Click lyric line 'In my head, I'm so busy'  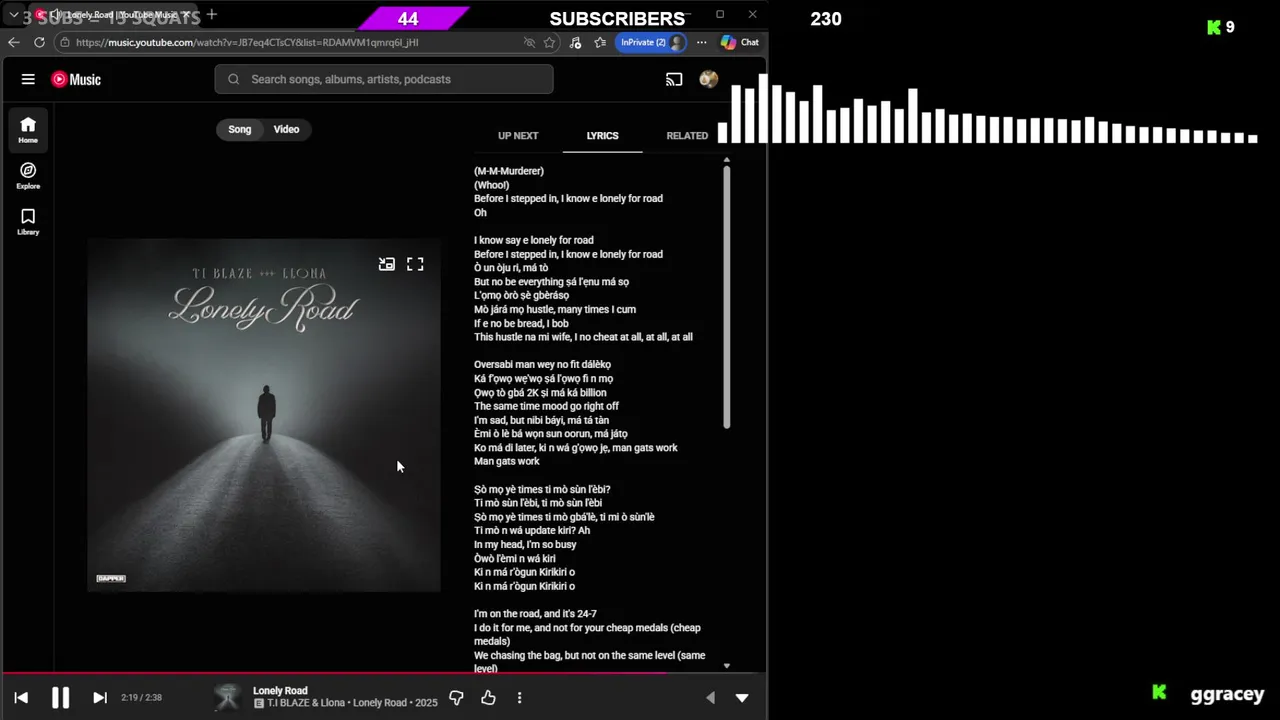[x=525, y=545]
